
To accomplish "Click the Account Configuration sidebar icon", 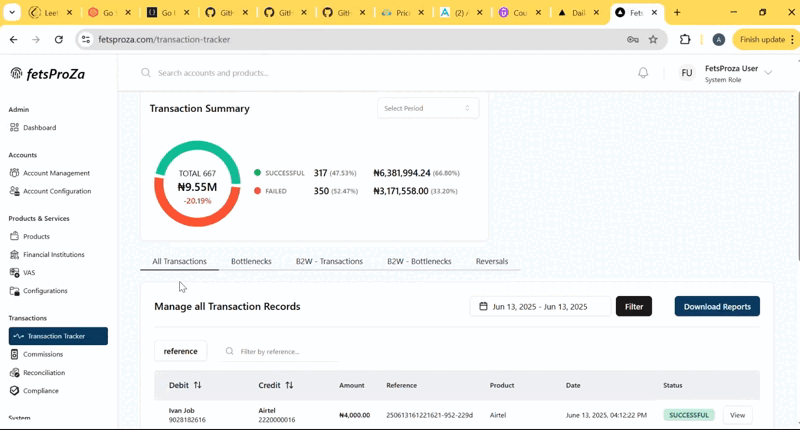I will tap(14, 191).
